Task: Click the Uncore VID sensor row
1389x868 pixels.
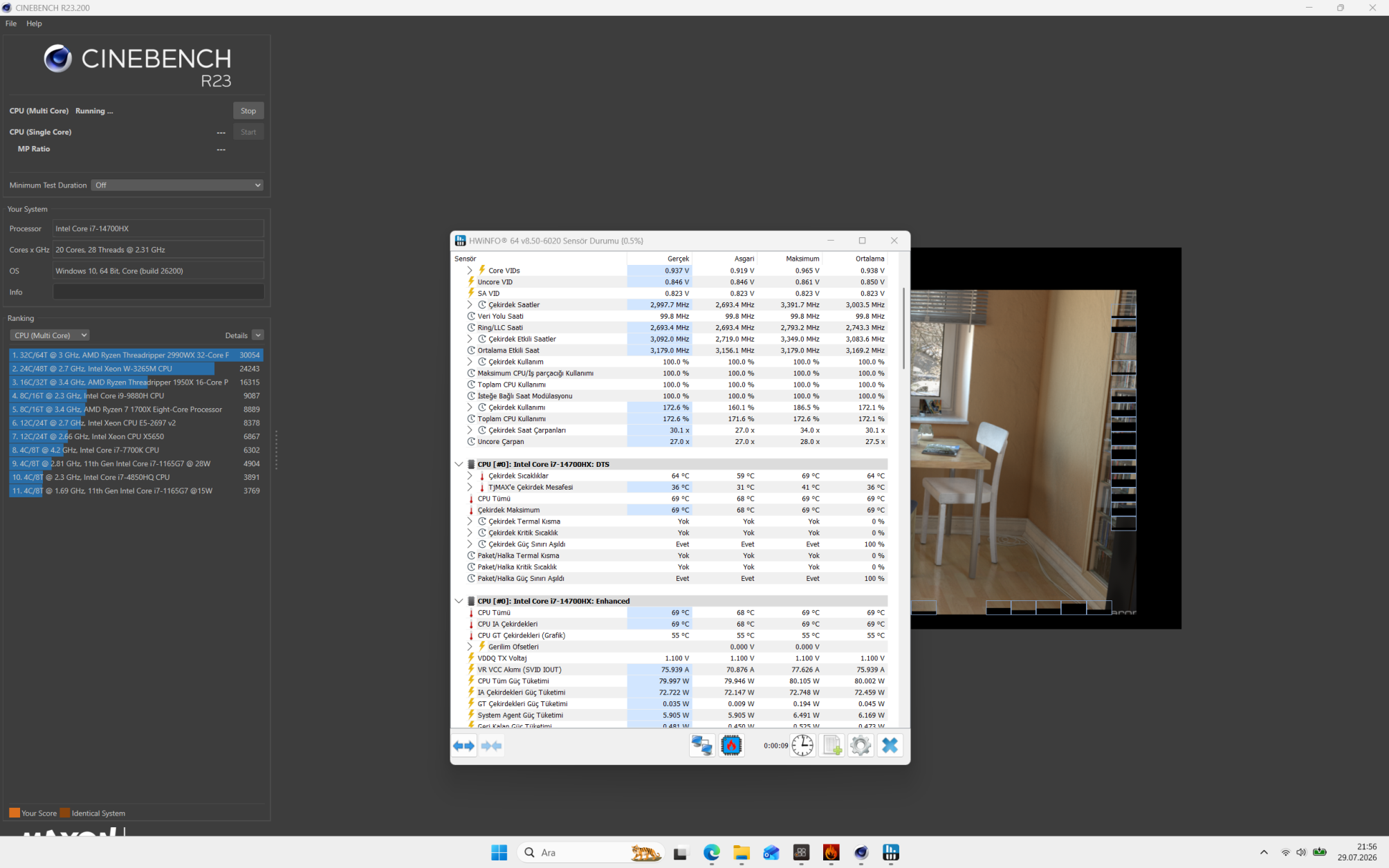Action: (x=670, y=282)
